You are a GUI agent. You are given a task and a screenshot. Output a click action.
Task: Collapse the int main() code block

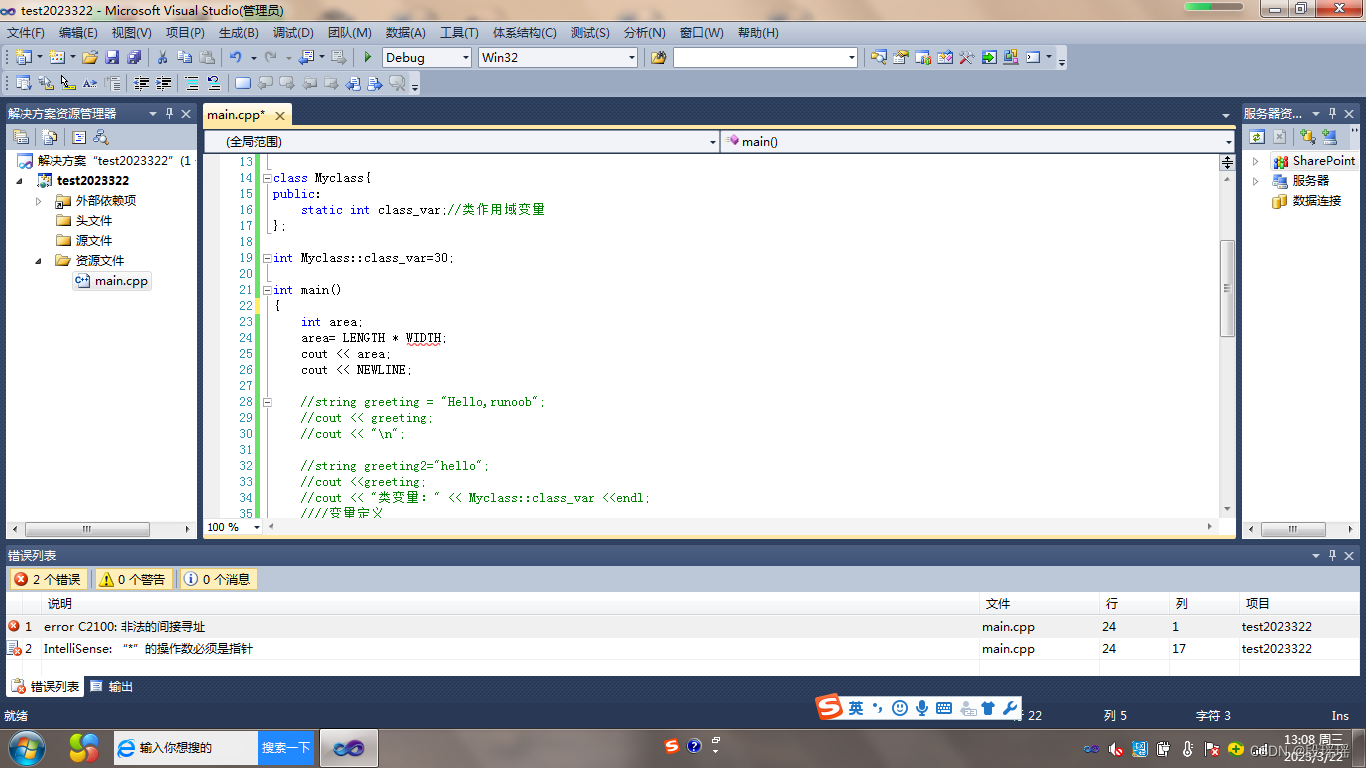click(267, 290)
